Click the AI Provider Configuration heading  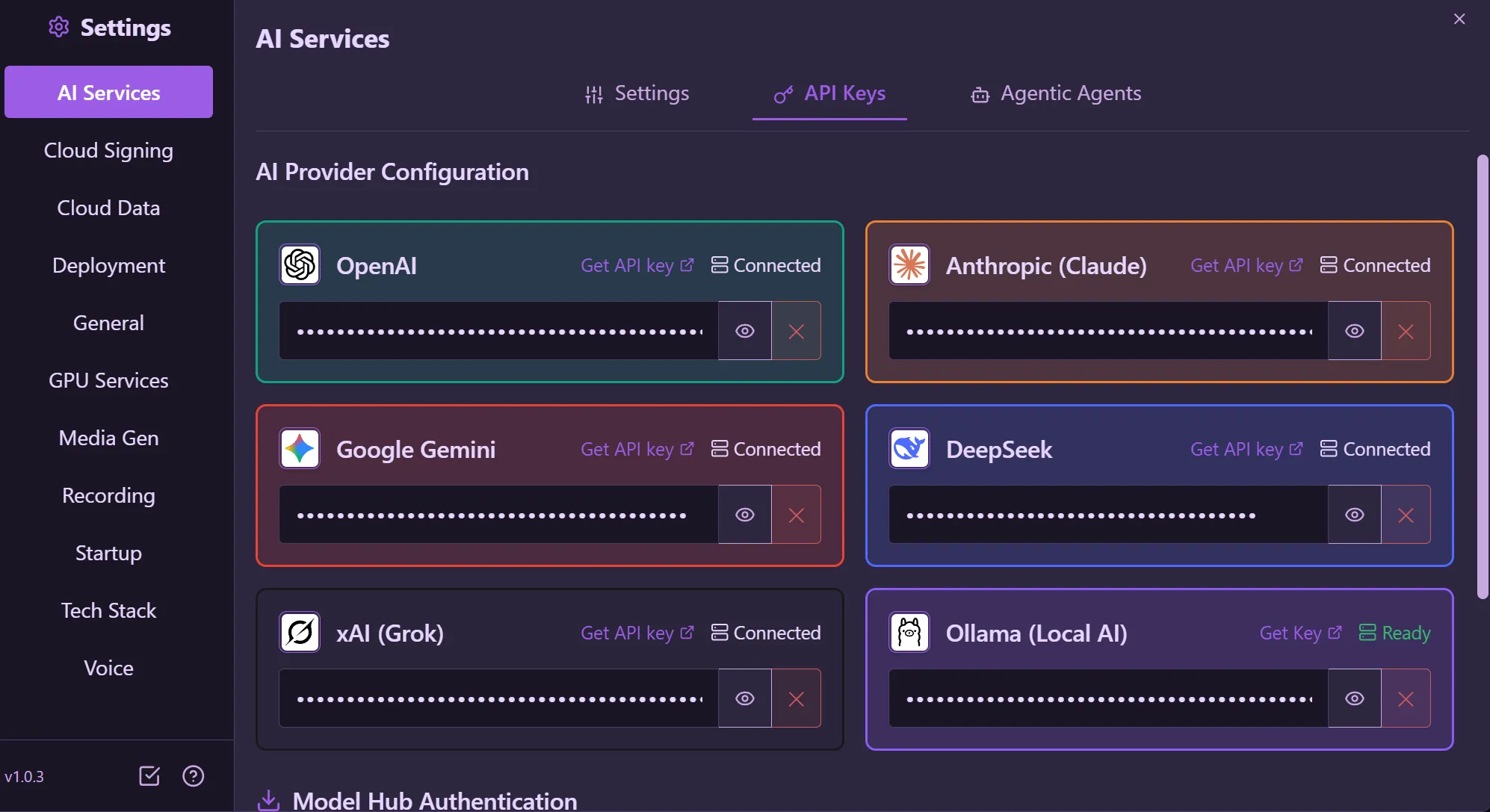(x=392, y=172)
